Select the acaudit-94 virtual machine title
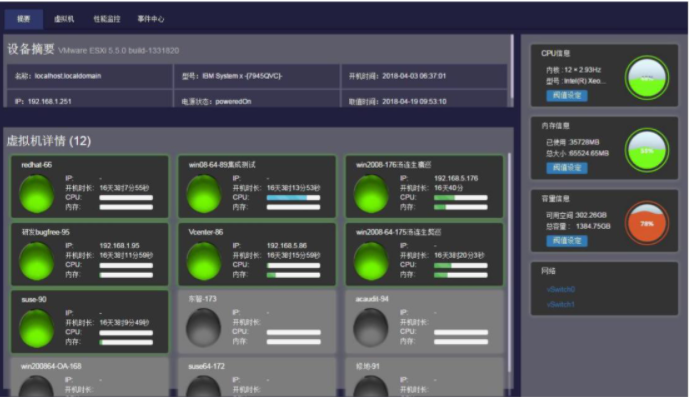This screenshot has height=397, width=689. click(372, 299)
